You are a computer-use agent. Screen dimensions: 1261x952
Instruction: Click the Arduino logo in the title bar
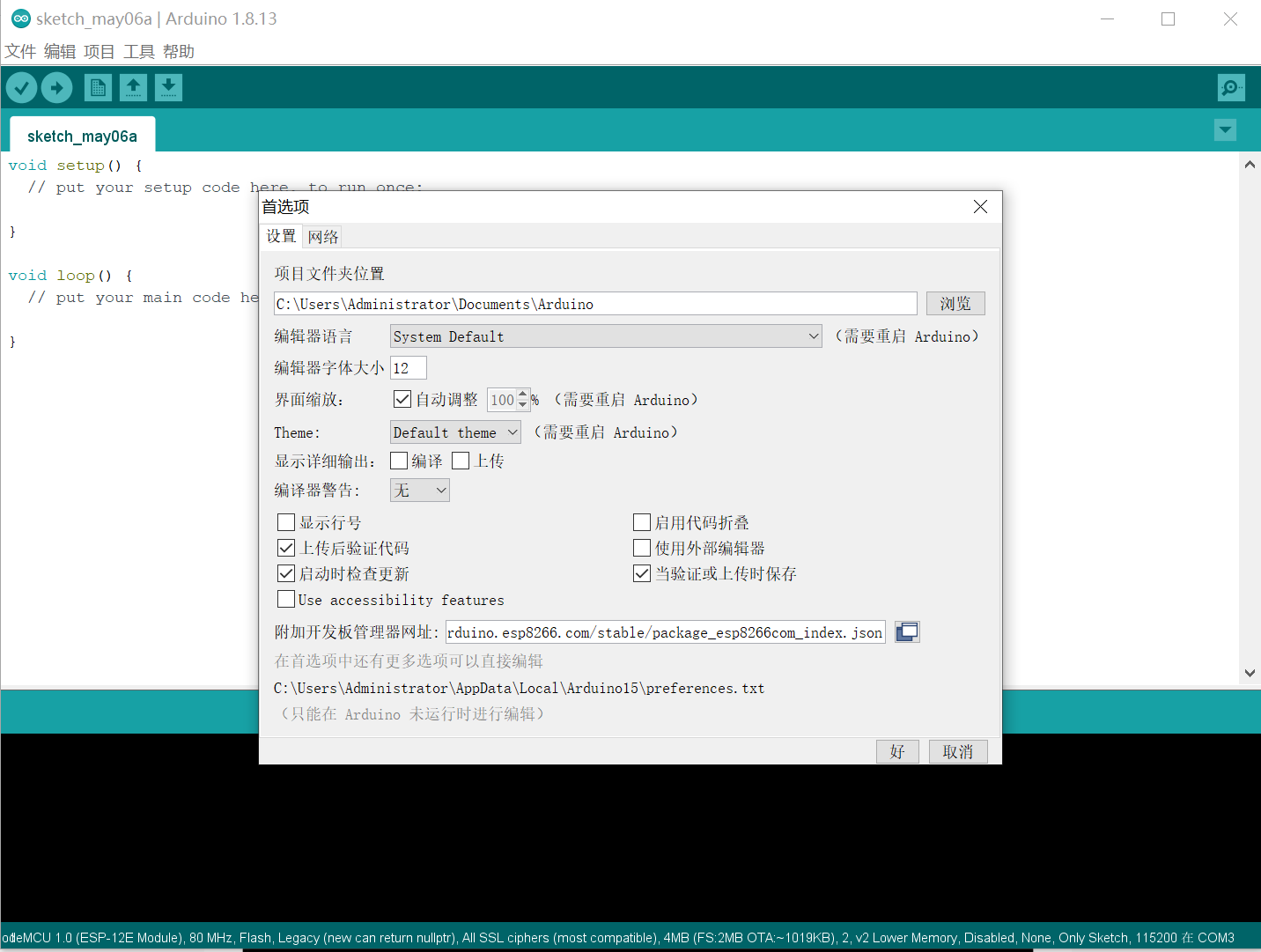click(x=21, y=18)
